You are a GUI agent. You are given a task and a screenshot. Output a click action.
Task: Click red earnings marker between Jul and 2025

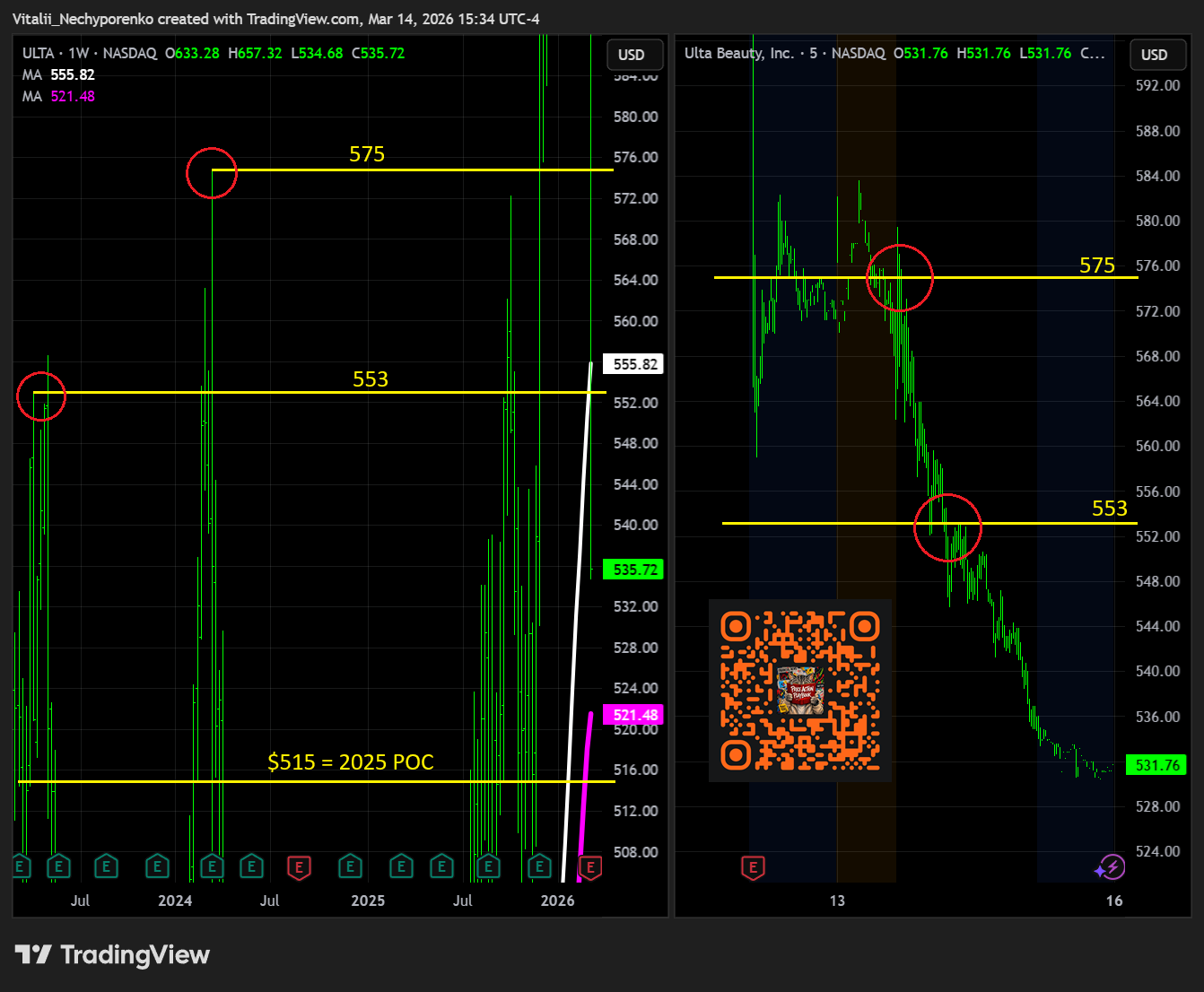pos(299,867)
